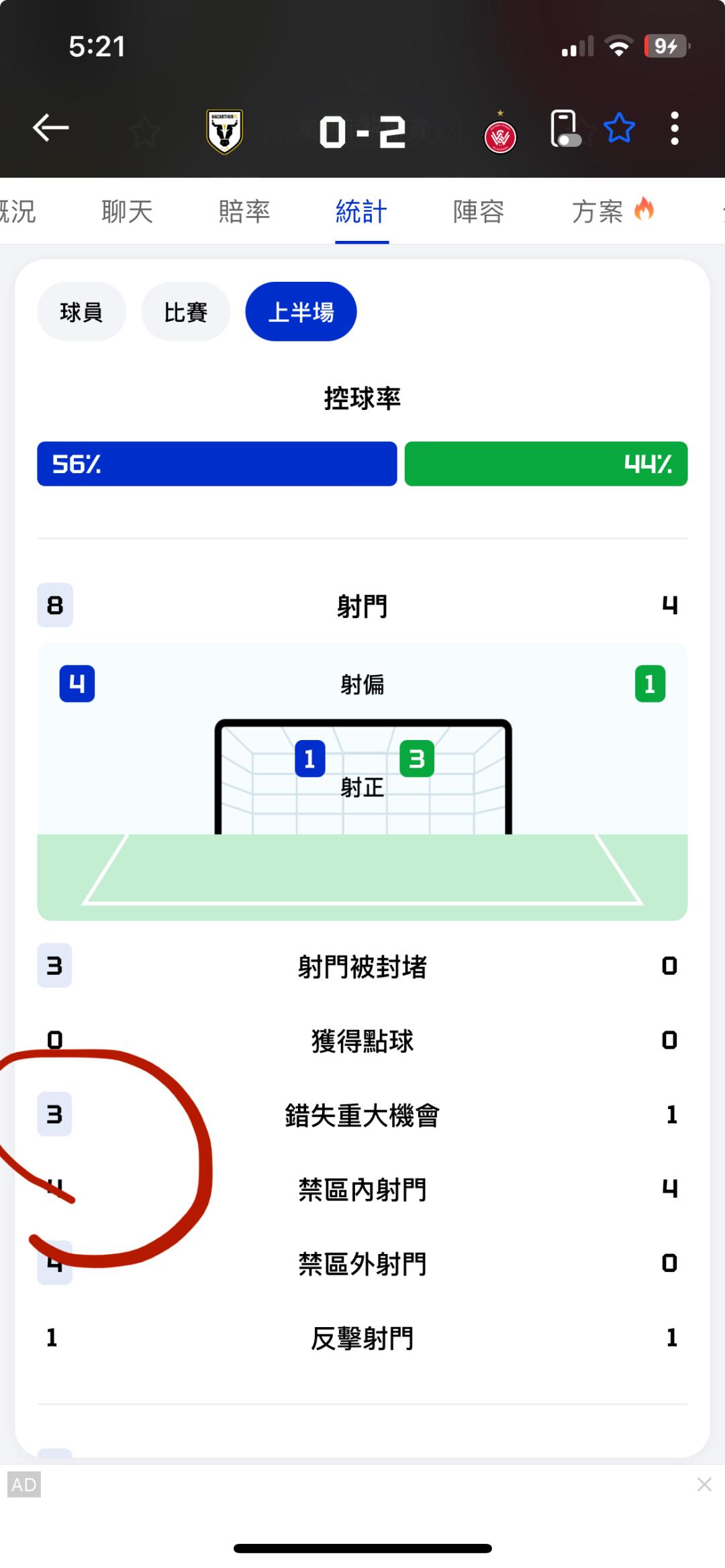
Task: Select the 球員 filter pill
Action: 81,312
